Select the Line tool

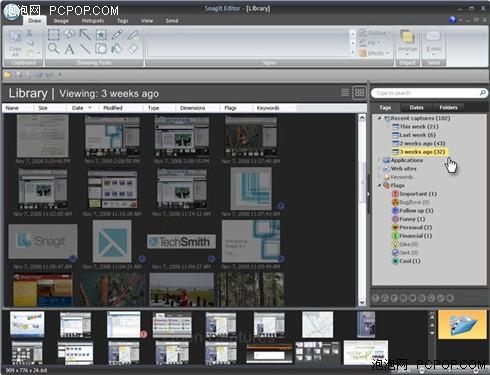point(85,49)
